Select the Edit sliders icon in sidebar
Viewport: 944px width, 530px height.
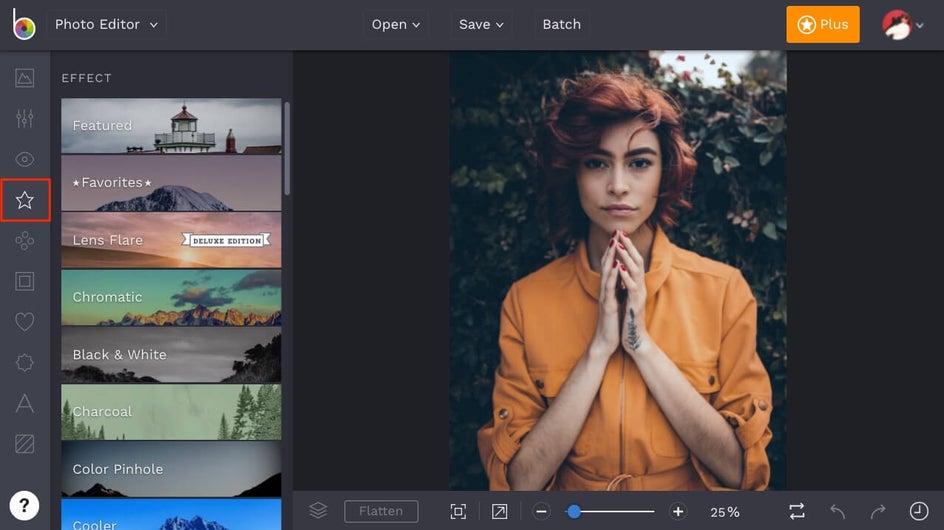point(25,119)
